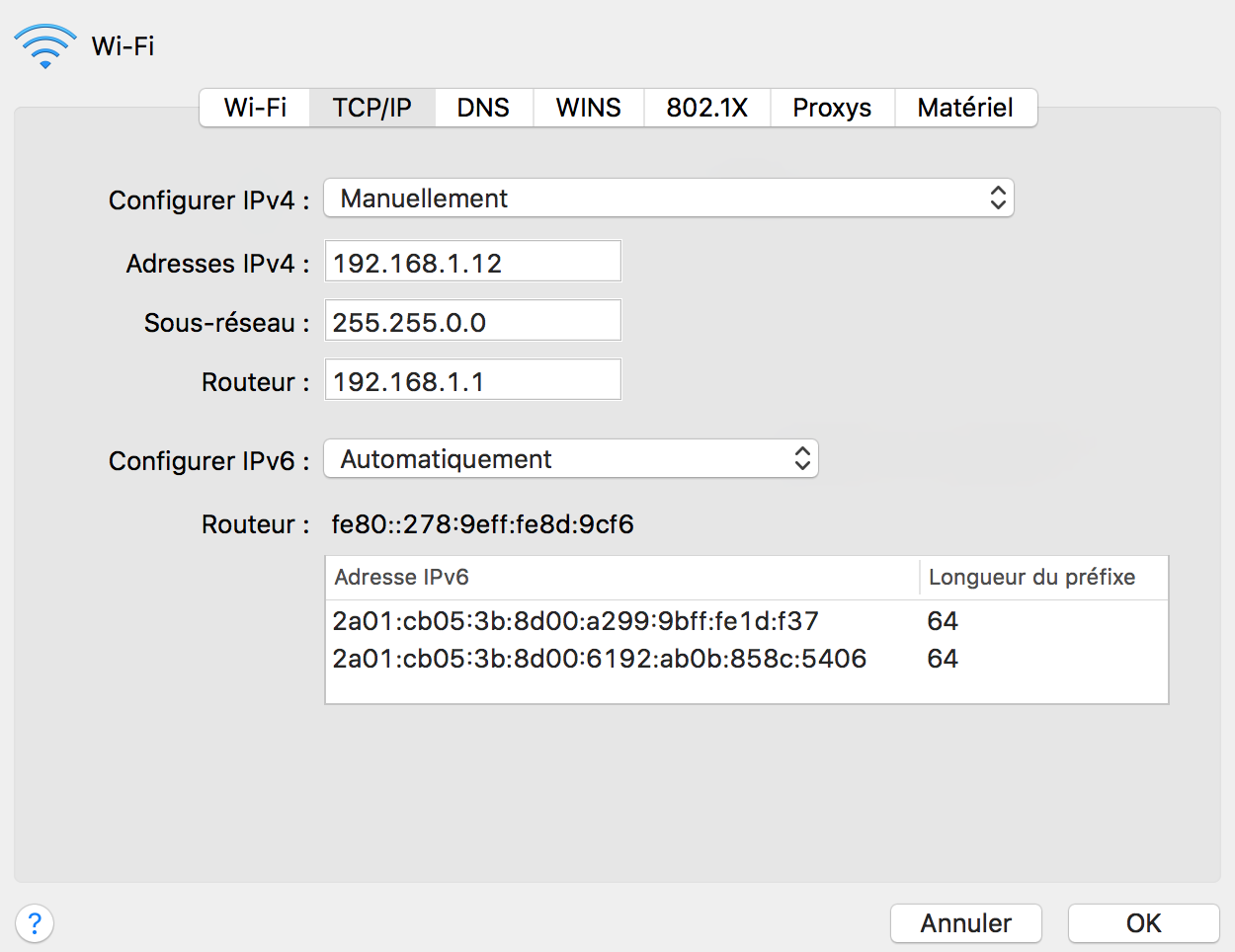The width and height of the screenshot is (1235, 952).
Task: Click prefix length 64 of the fe1d:f37 row
Action: click(943, 621)
